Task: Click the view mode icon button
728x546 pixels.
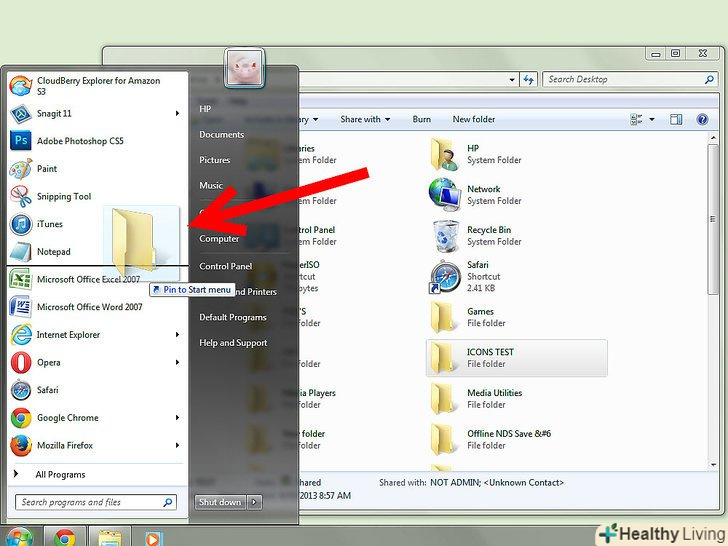Action: pos(636,119)
